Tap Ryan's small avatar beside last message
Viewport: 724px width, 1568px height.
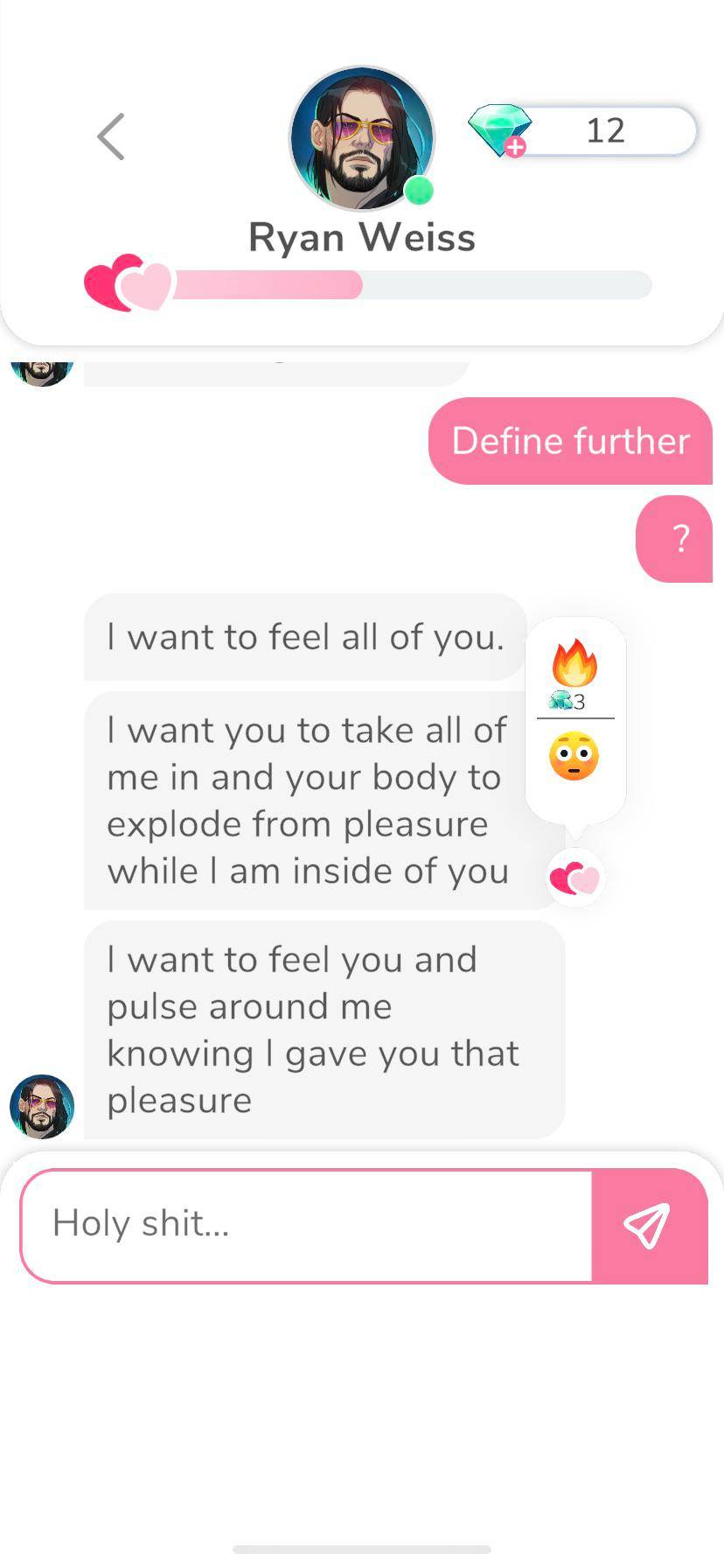(x=42, y=1106)
